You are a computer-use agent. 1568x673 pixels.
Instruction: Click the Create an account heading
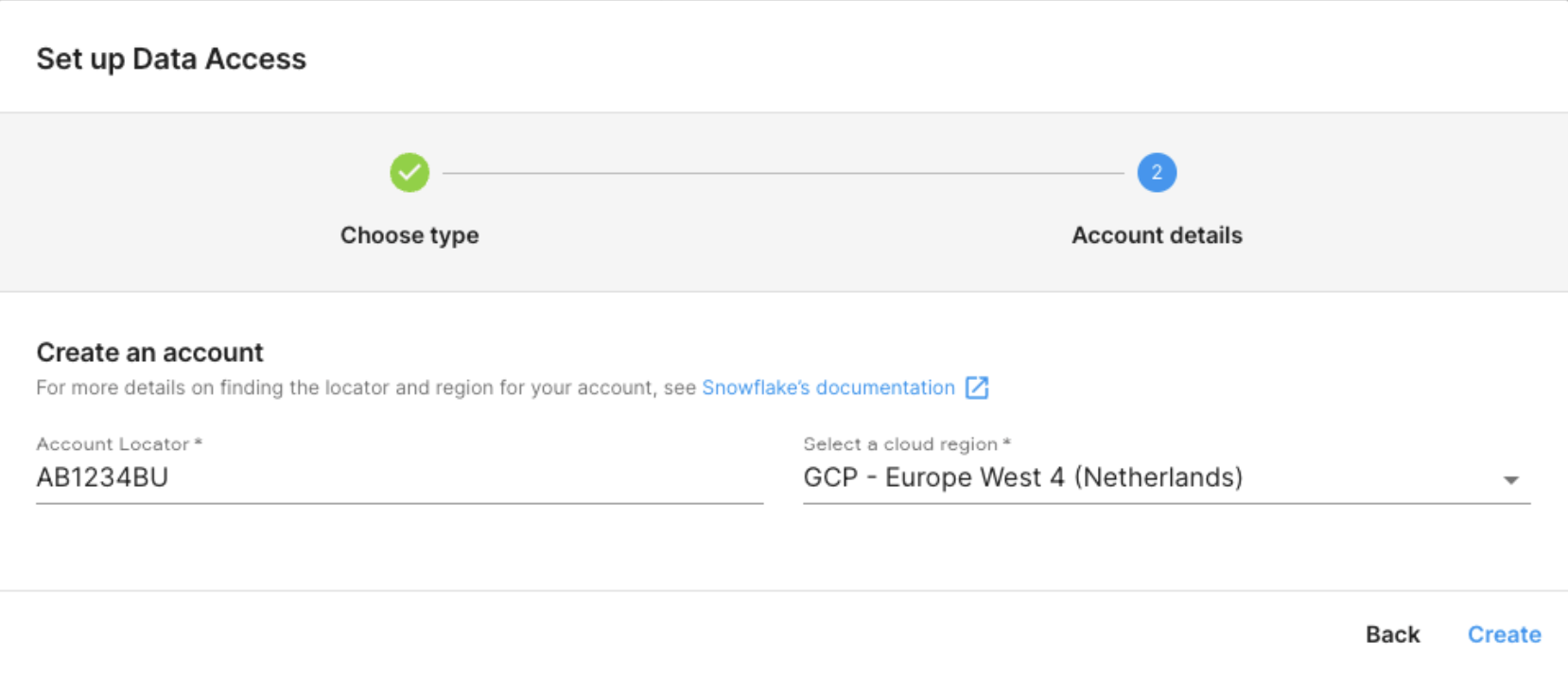[x=149, y=353]
